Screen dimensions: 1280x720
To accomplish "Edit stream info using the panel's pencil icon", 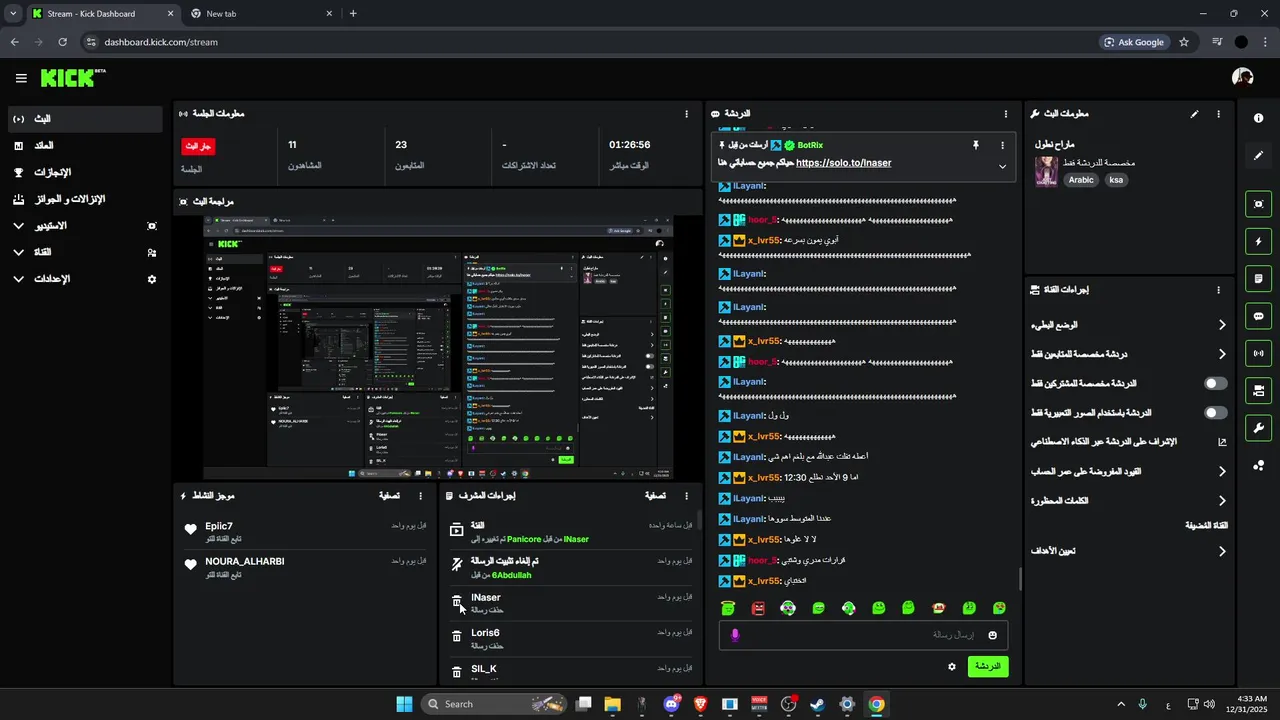I will tap(1194, 114).
